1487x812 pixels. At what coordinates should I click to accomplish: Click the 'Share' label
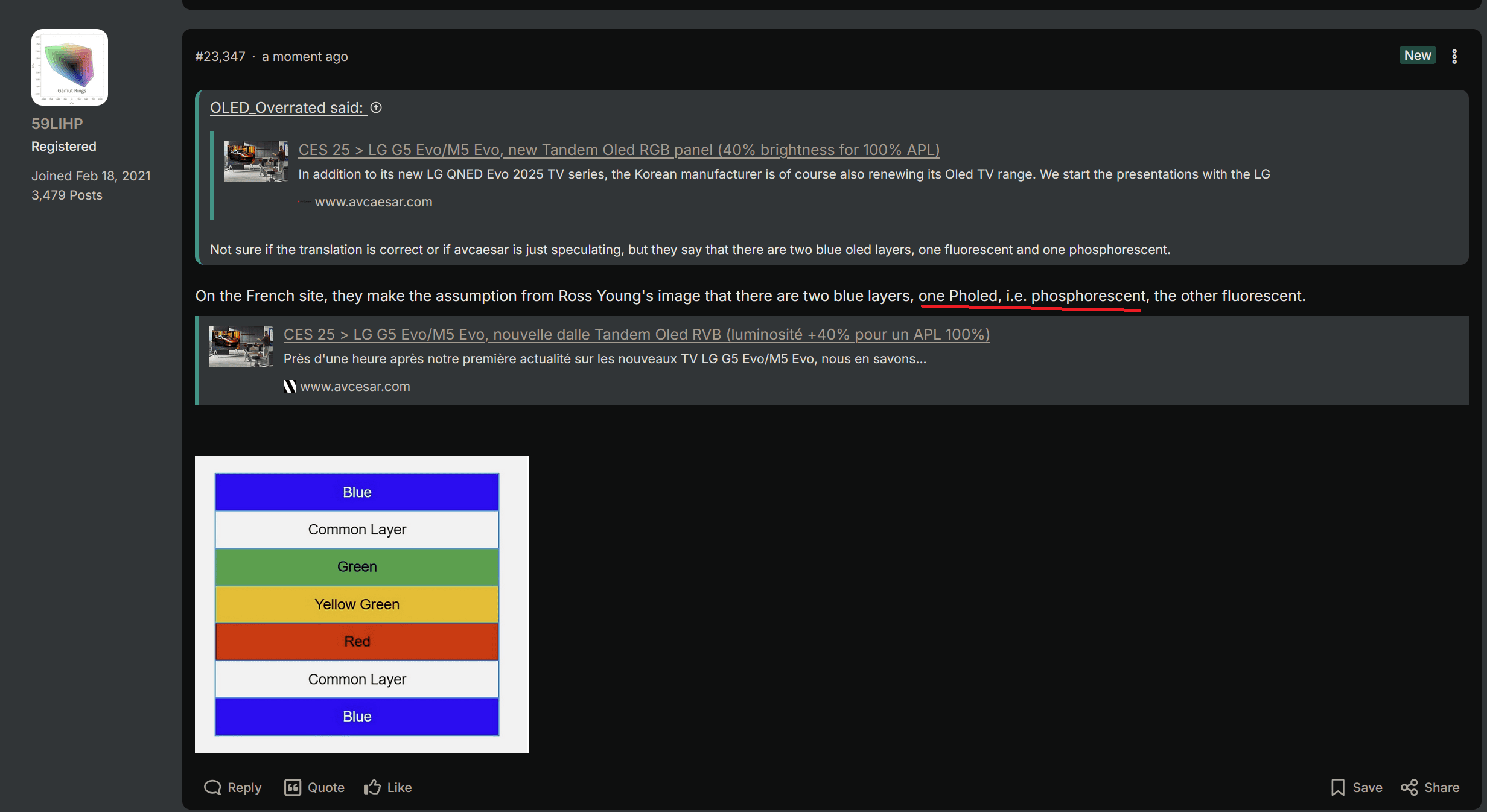click(x=1442, y=787)
